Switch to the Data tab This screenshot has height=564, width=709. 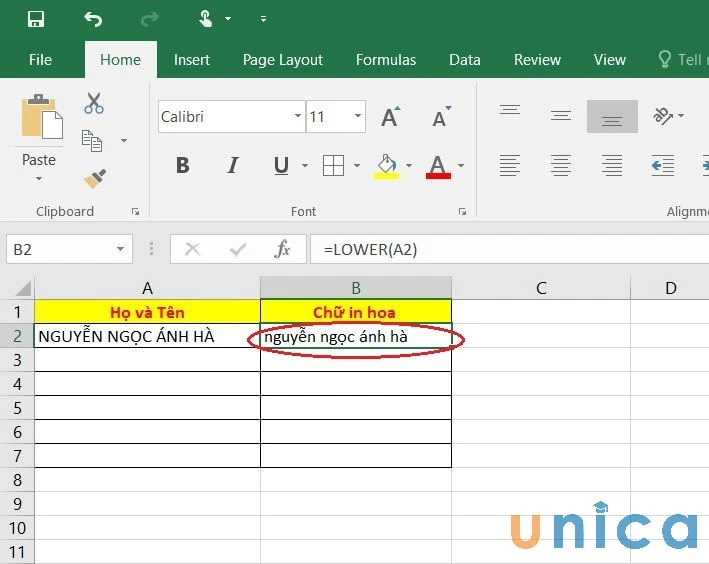[x=464, y=60]
